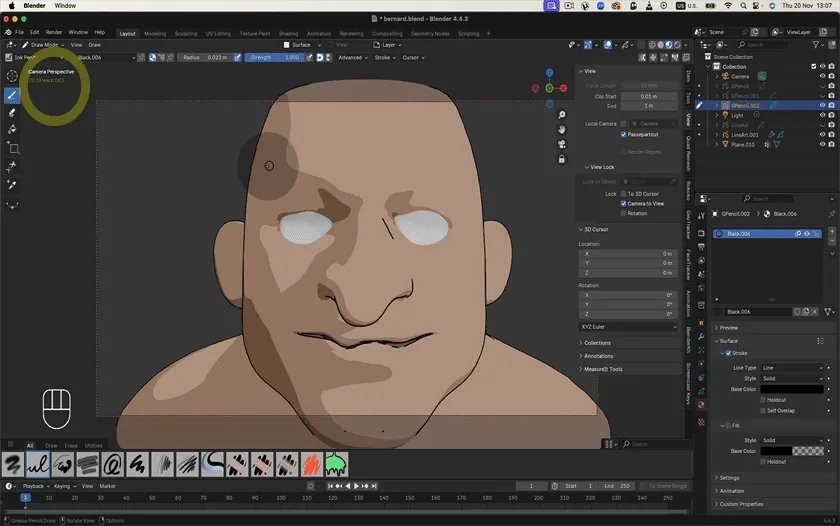Select the Fill bucket tool
The image size is (840, 526).
[x=13, y=129]
